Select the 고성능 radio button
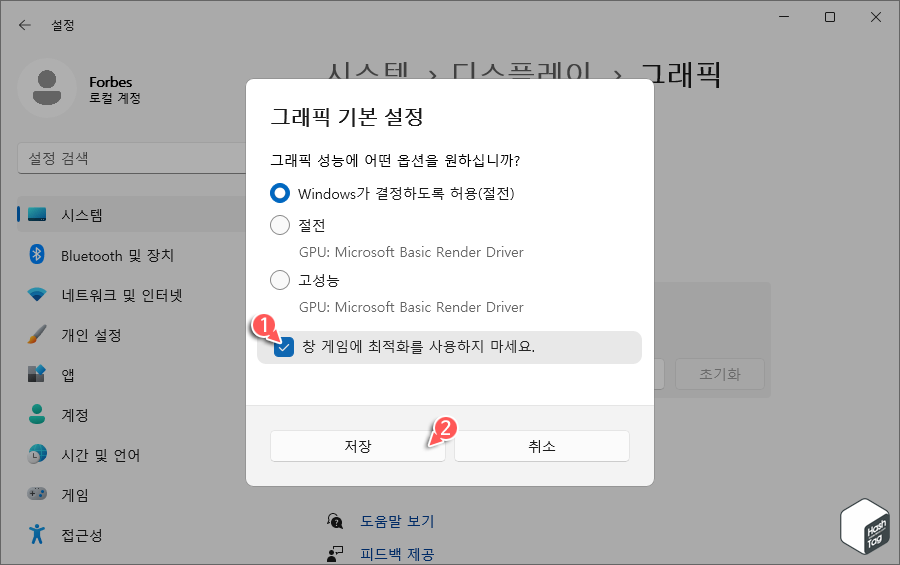This screenshot has width=900, height=565. point(280,280)
